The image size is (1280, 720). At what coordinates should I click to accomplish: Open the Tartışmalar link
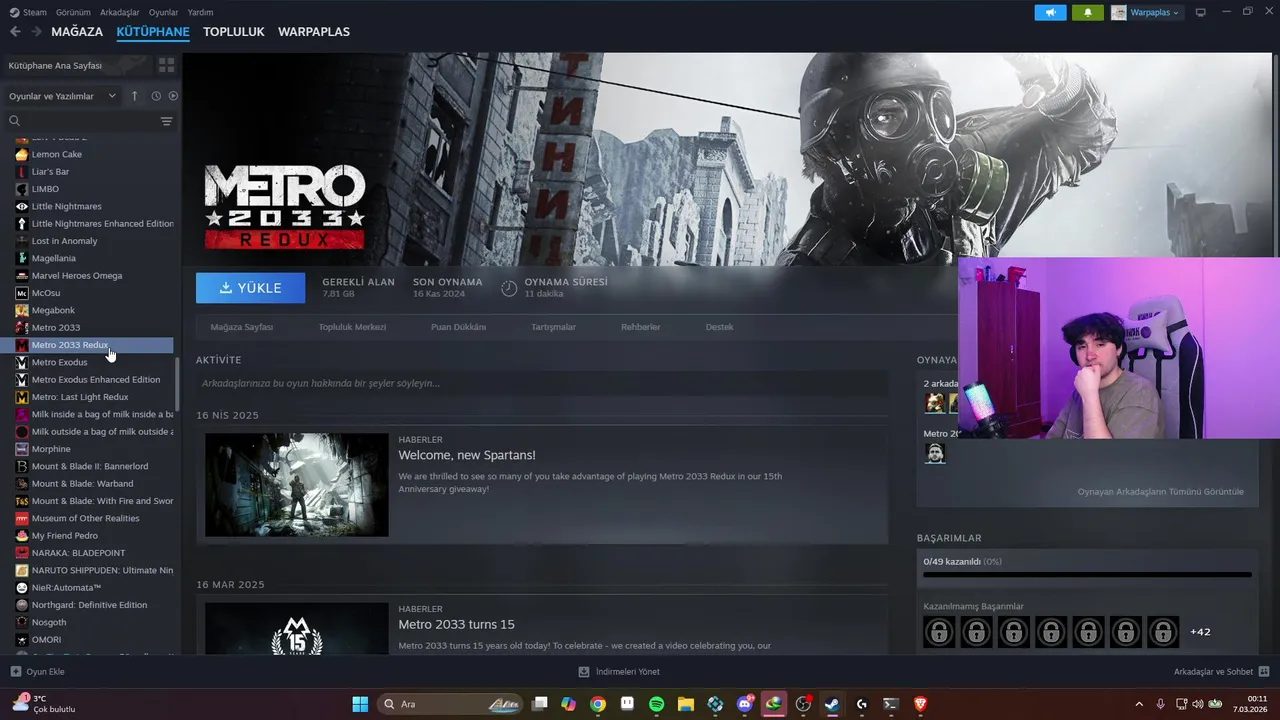click(553, 327)
